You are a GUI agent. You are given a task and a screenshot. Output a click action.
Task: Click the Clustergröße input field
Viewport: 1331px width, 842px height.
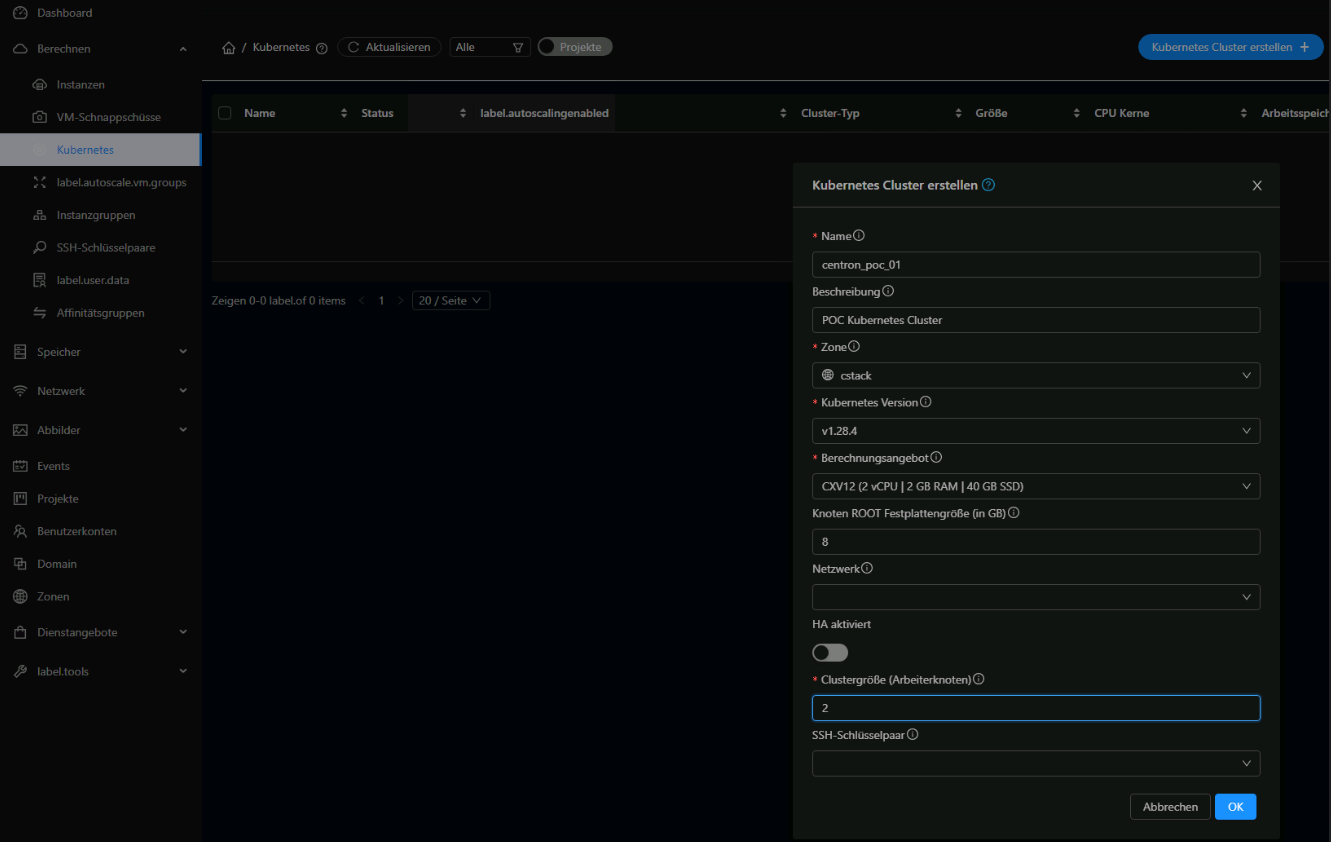tap(1036, 708)
